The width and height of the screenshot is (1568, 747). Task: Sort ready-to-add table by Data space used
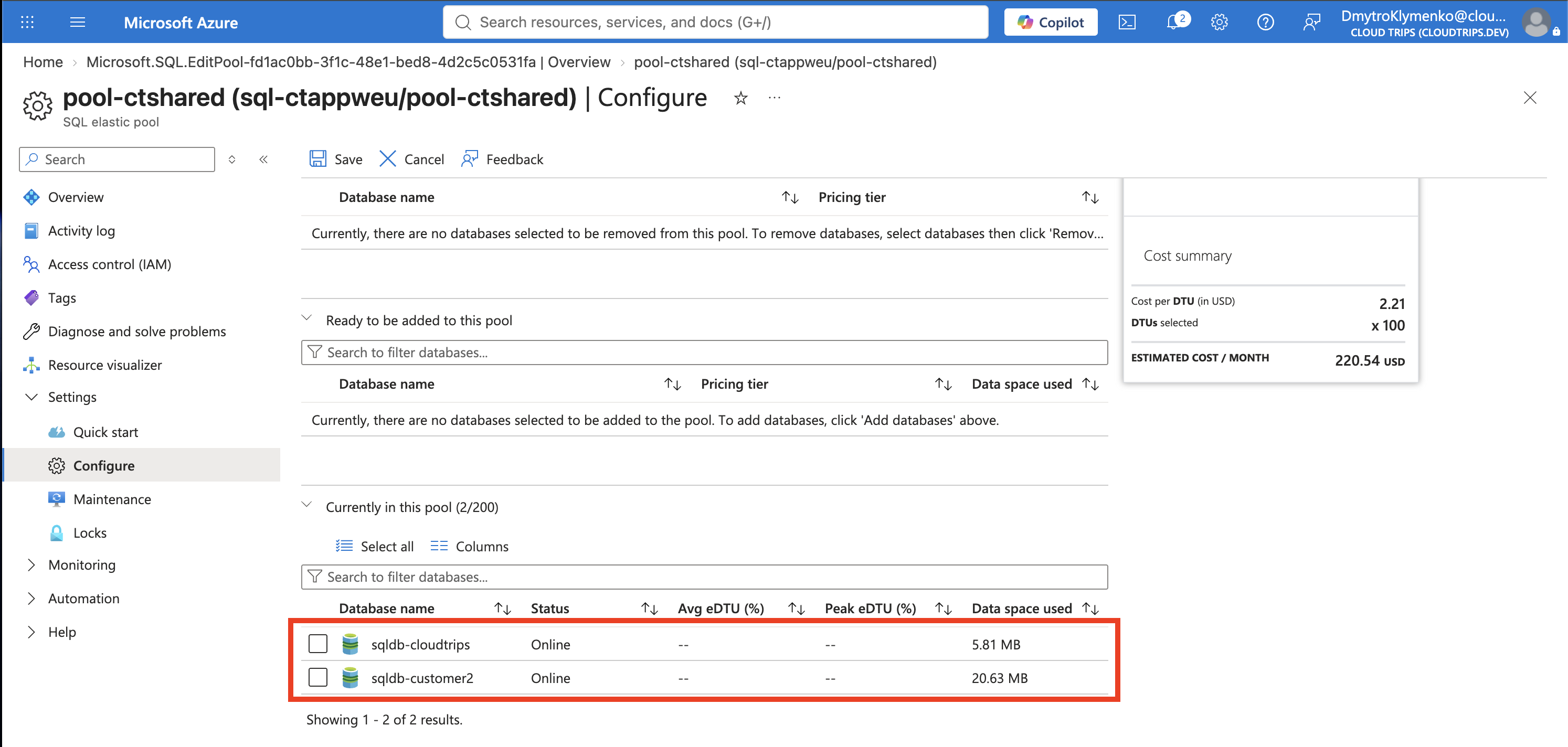[x=1090, y=384]
